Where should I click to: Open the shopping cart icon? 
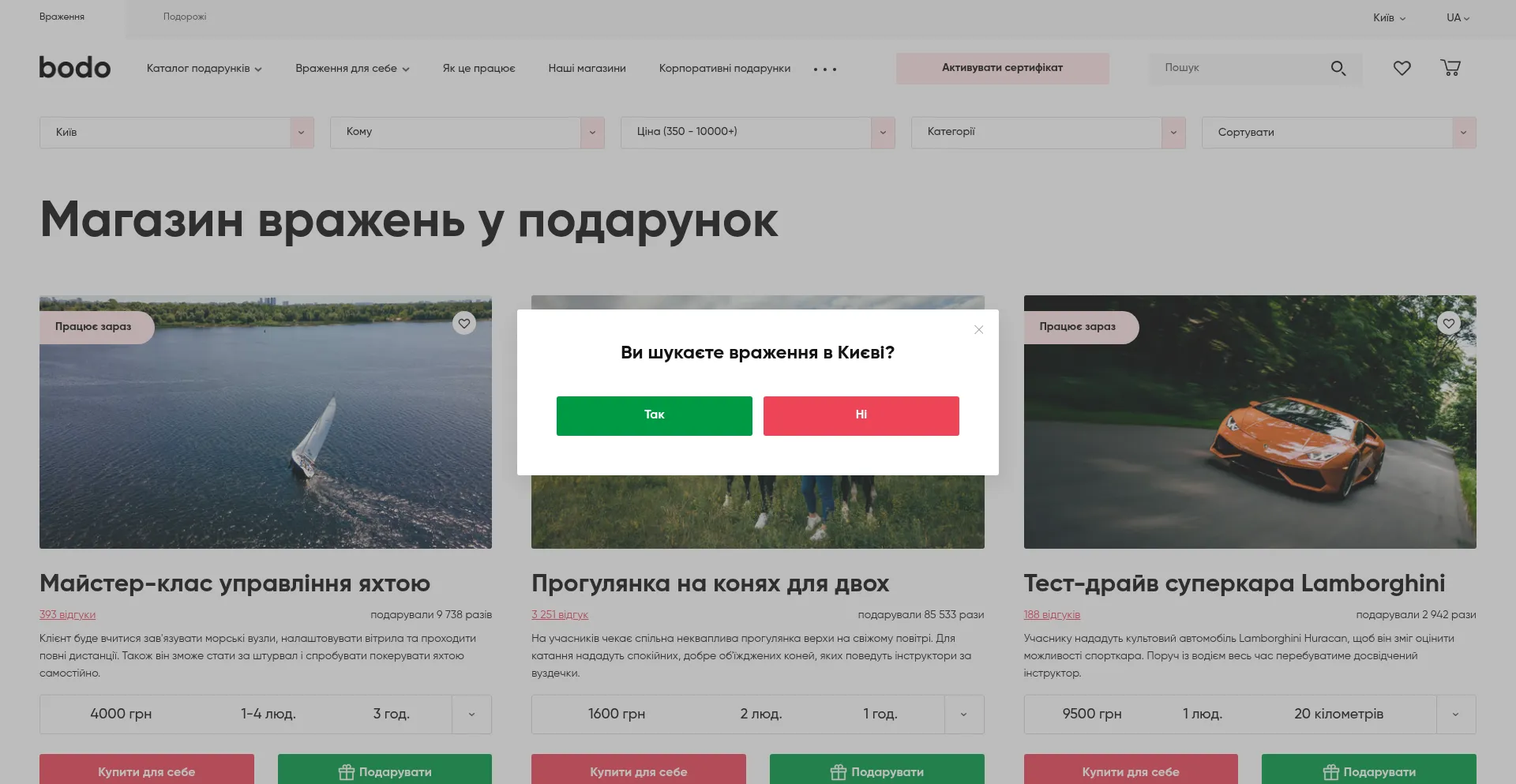1450,68
